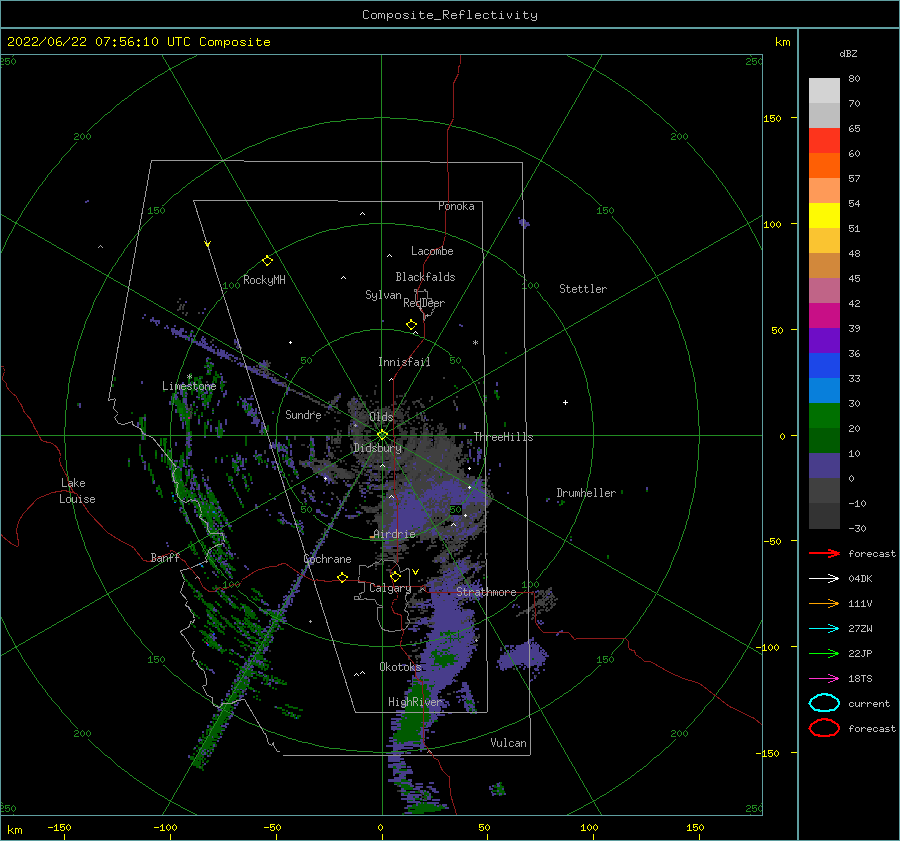The width and height of the screenshot is (900, 841).
Task: Click the white asterisk marker above Limestone
Action: (x=189, y=377)
